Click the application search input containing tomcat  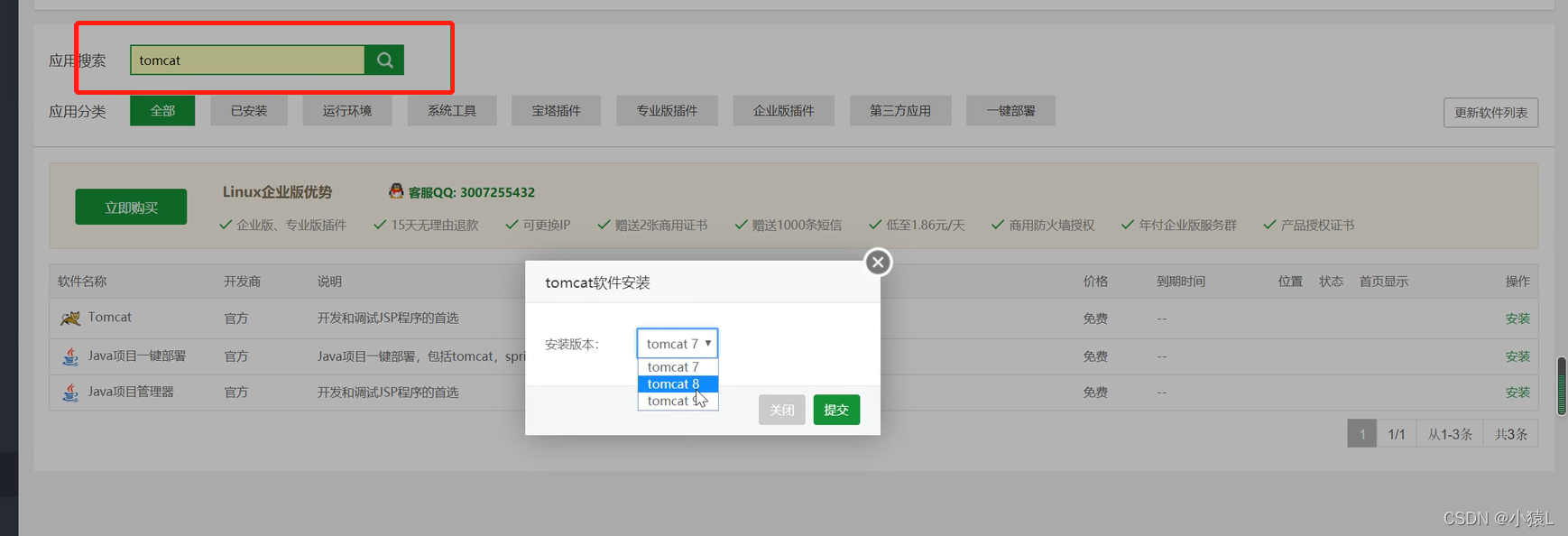248,60
